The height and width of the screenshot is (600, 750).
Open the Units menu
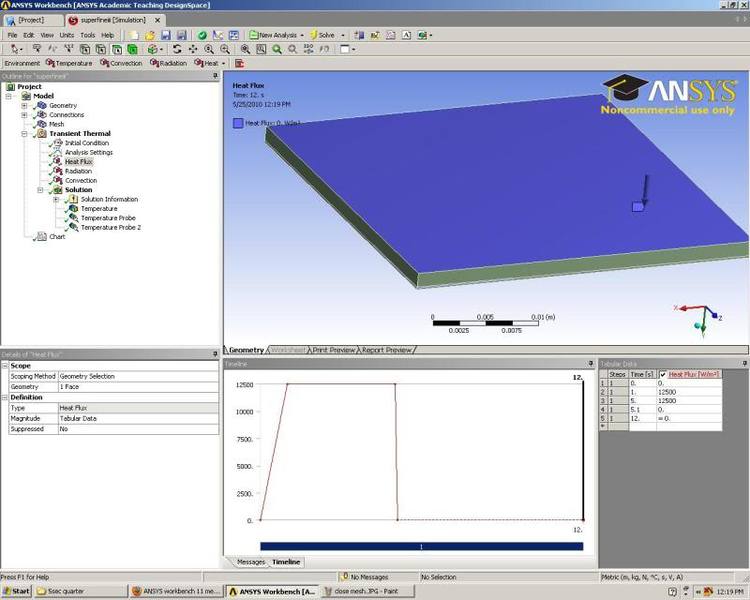pyautogui.click(x=66, y=35)
